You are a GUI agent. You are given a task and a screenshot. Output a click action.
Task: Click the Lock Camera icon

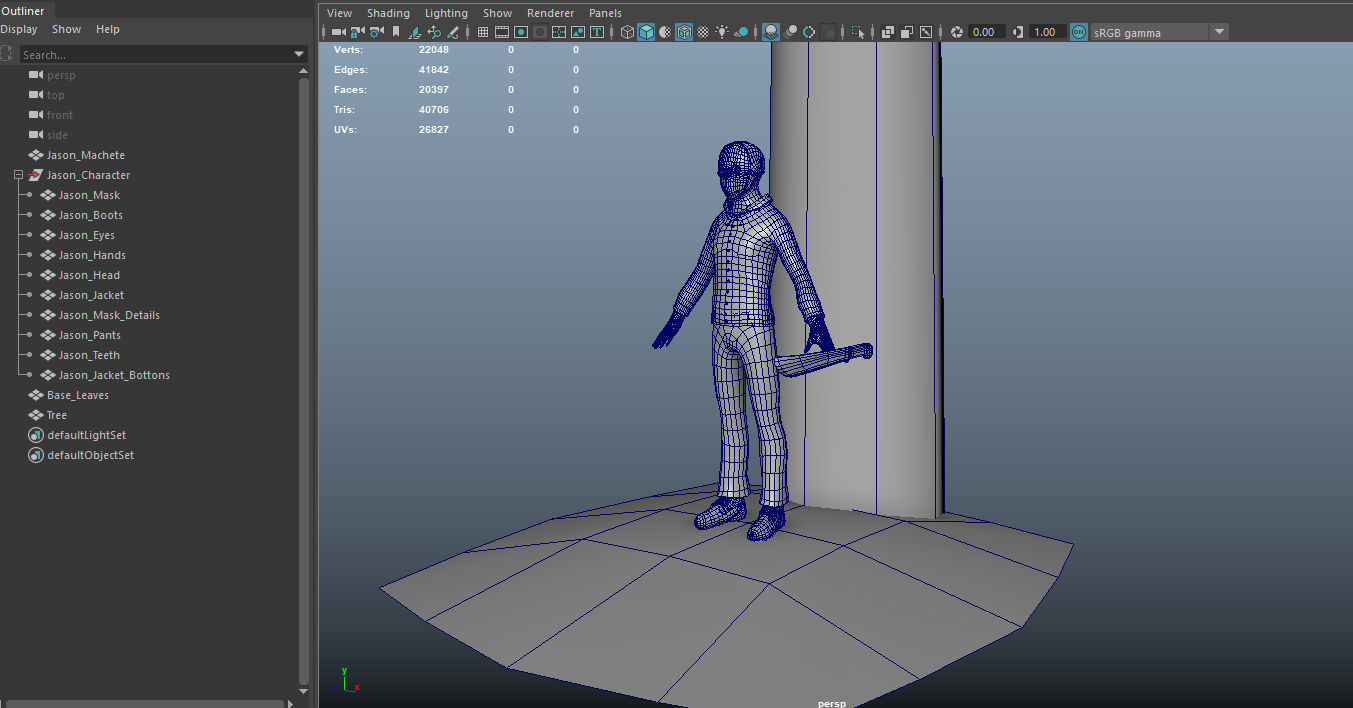(357, 32)
